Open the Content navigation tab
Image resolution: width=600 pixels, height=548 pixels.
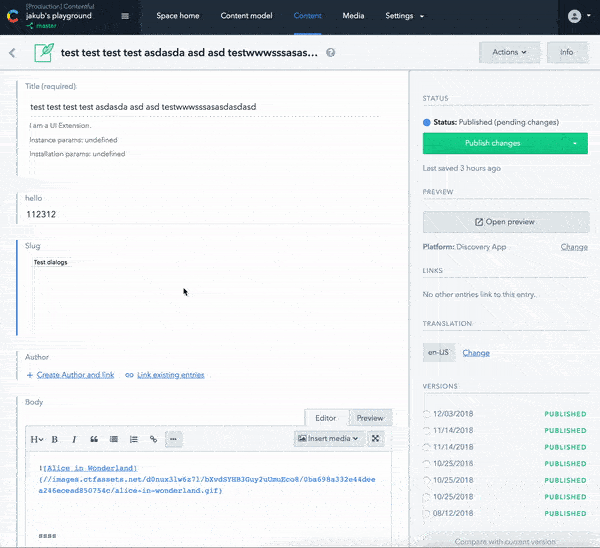308,16
